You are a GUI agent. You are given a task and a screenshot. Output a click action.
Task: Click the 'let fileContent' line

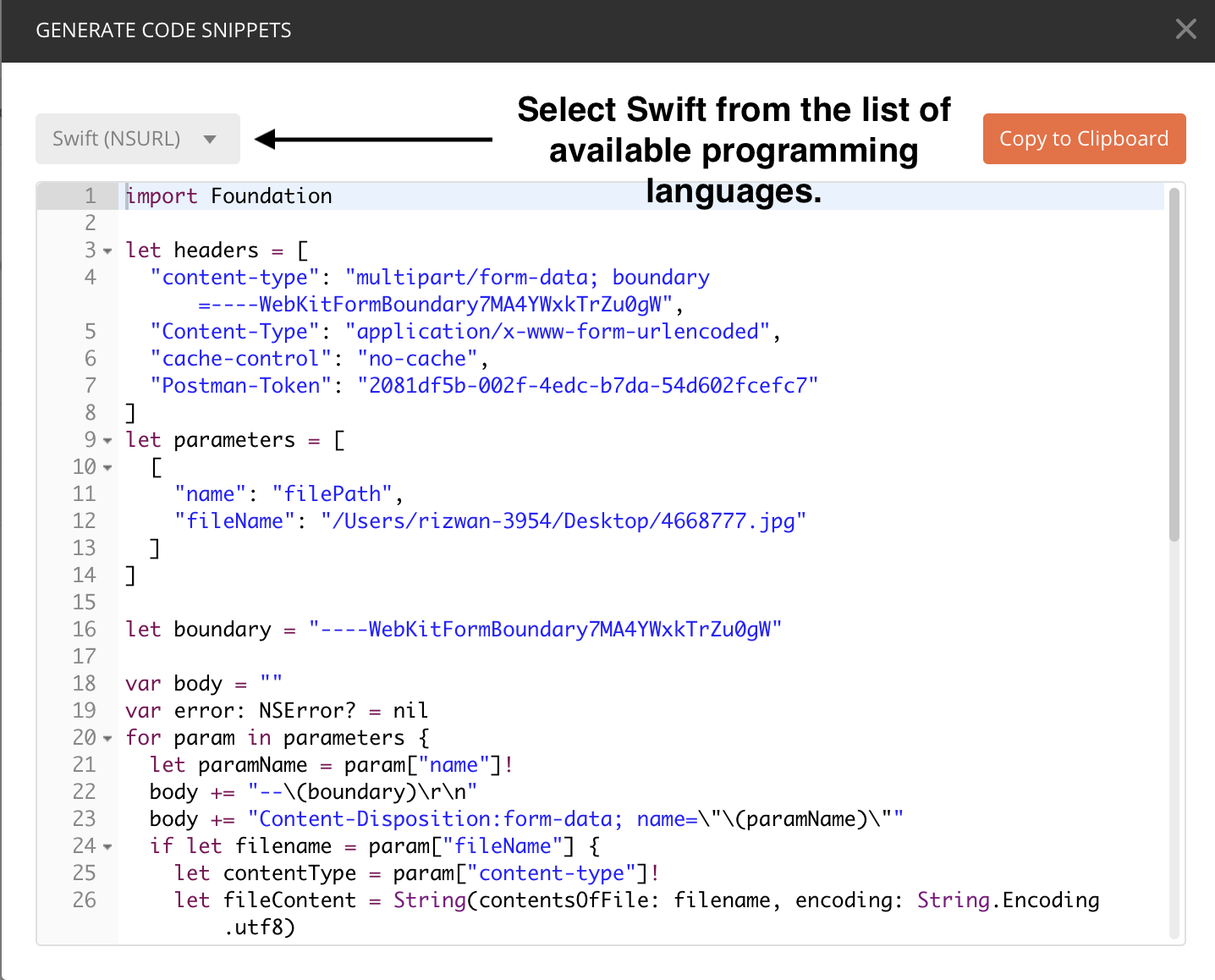point(636,900)
